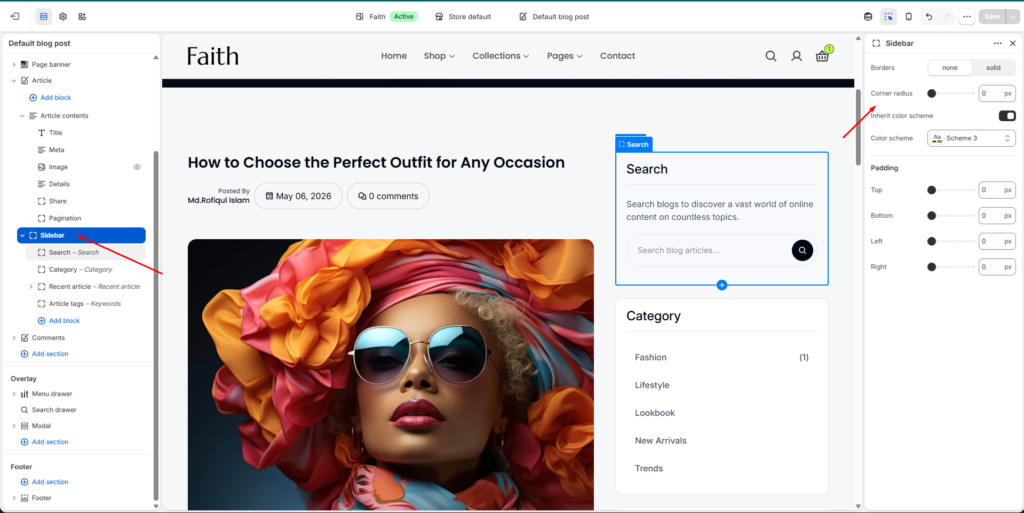The height and width of the screenshot is (513, 1024).
Task: Open the dropdown arrow beside Save
Action: click(1013, 16)
